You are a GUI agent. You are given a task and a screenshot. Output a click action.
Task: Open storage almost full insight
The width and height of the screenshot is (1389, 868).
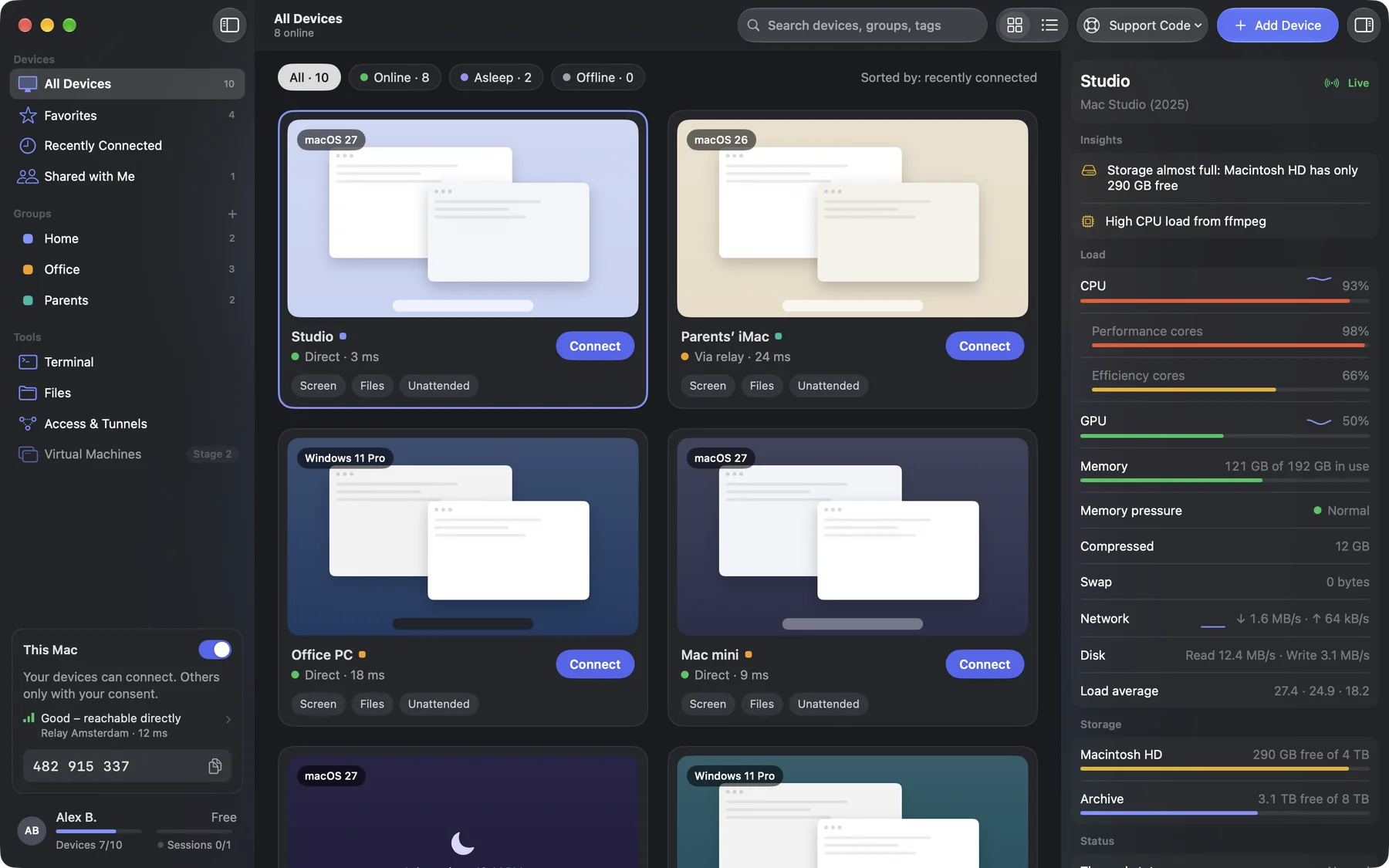tap(1225, 177)
